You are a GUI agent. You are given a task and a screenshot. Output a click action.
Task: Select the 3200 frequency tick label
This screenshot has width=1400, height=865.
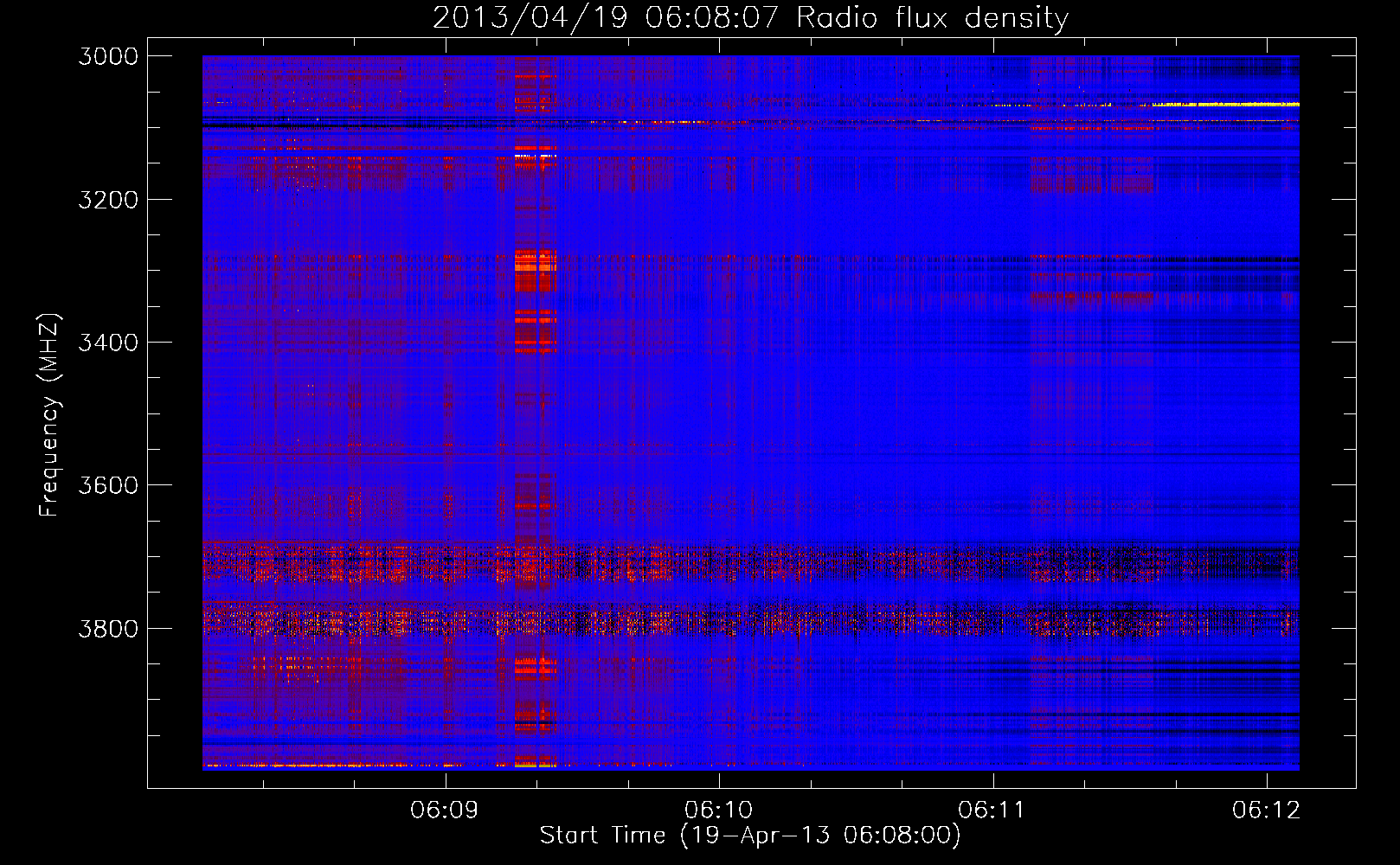tap(108, 200)
